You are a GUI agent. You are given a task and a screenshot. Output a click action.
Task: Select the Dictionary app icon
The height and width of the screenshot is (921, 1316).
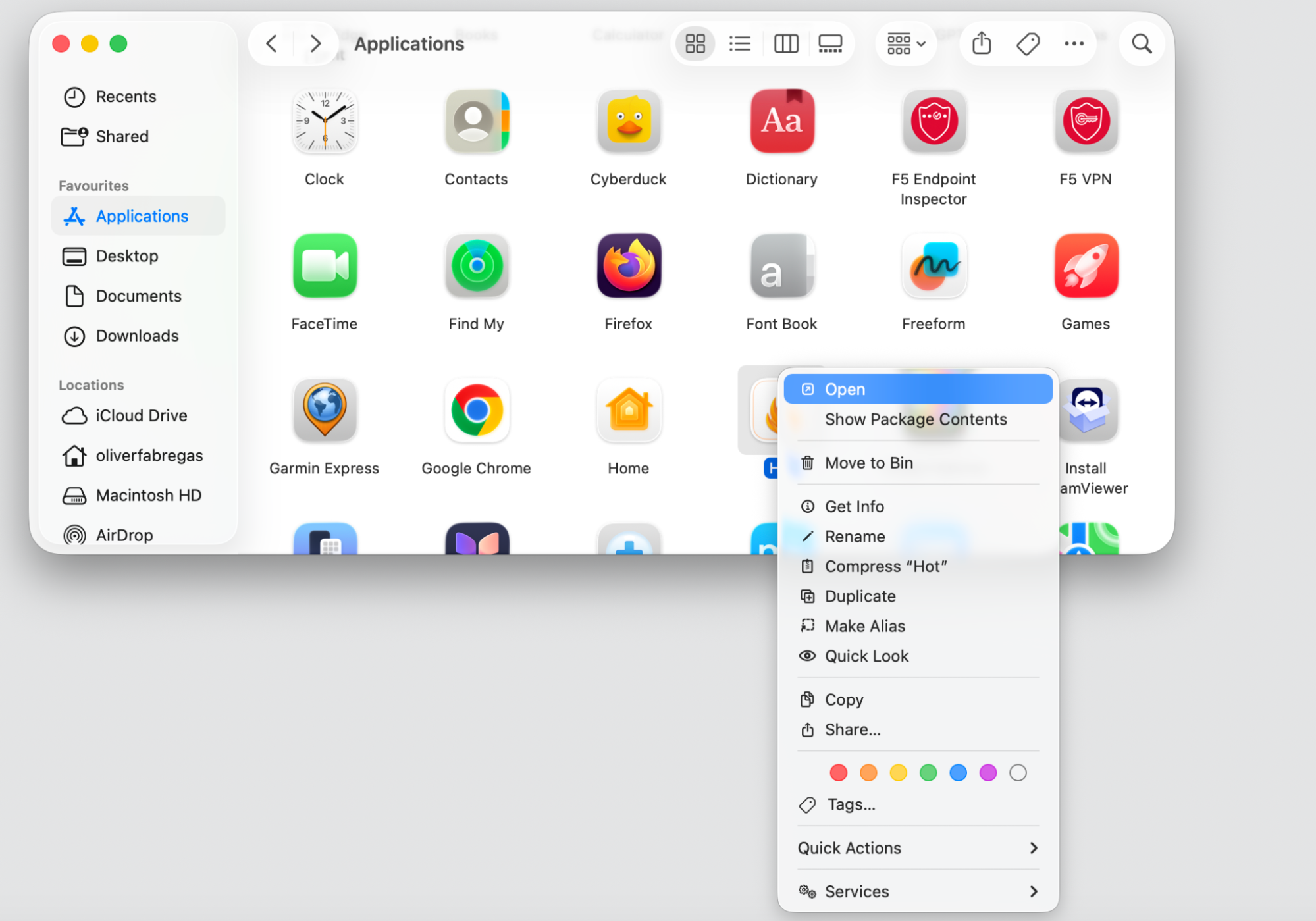pyautogui.click(x=781, y=122)
